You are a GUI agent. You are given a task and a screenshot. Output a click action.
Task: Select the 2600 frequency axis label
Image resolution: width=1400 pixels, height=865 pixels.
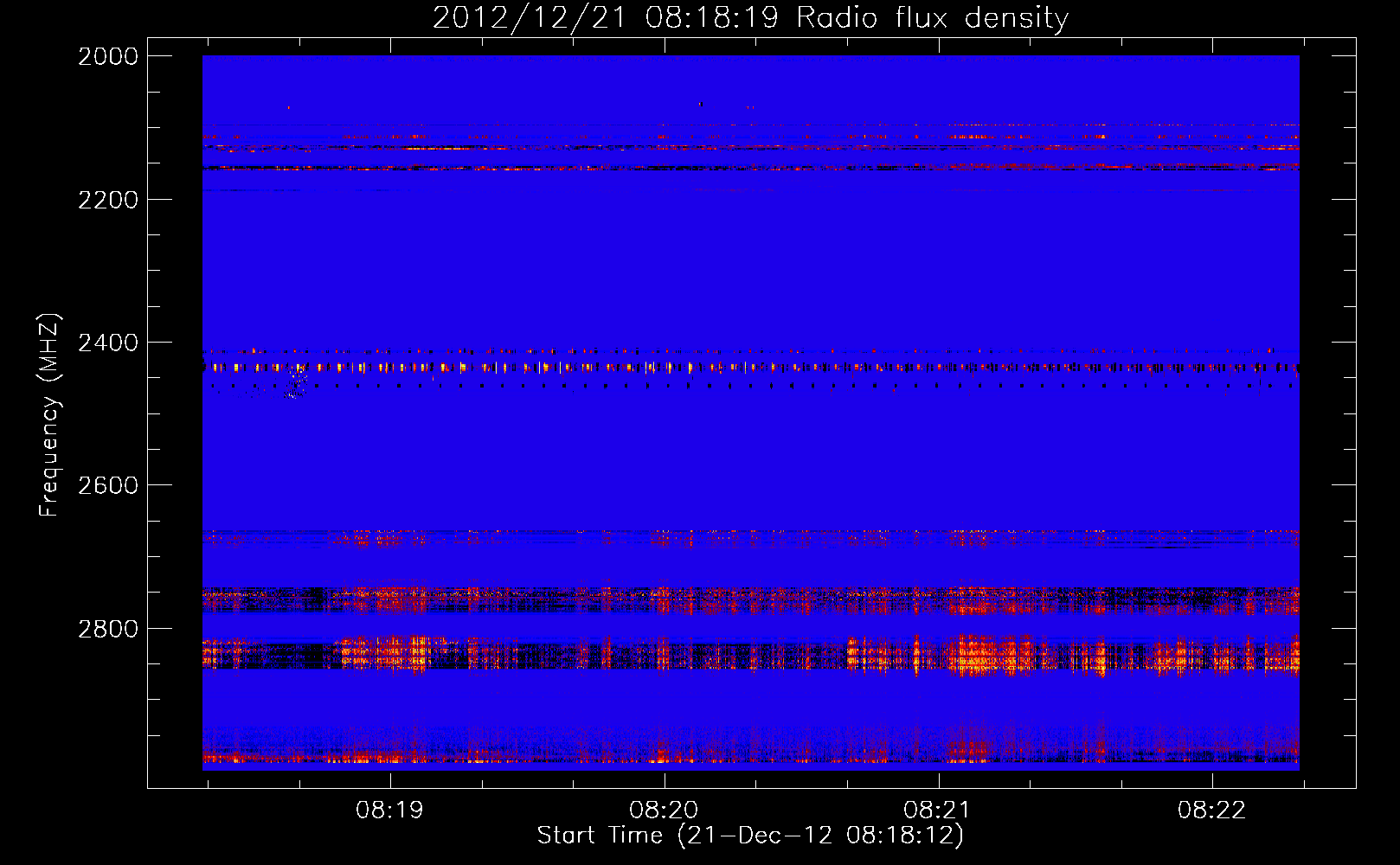[x=108, y=485]
